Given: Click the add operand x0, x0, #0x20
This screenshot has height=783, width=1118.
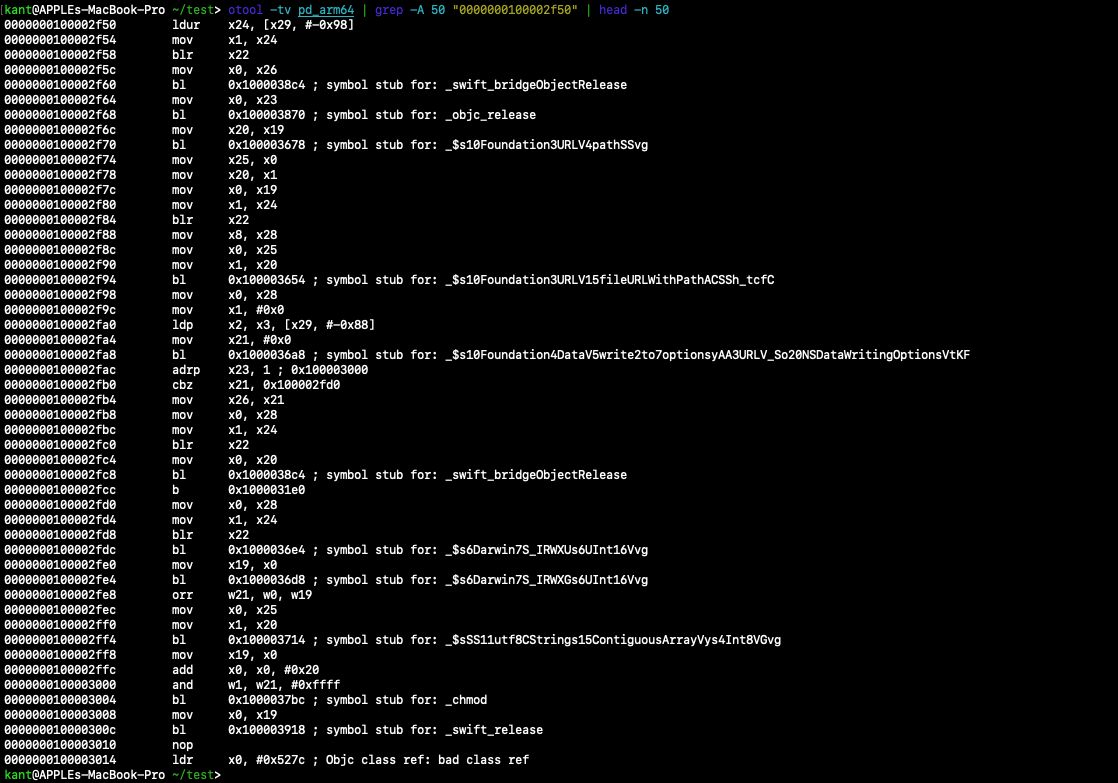Looking at the screenshot, I should [x=274, y=670].
